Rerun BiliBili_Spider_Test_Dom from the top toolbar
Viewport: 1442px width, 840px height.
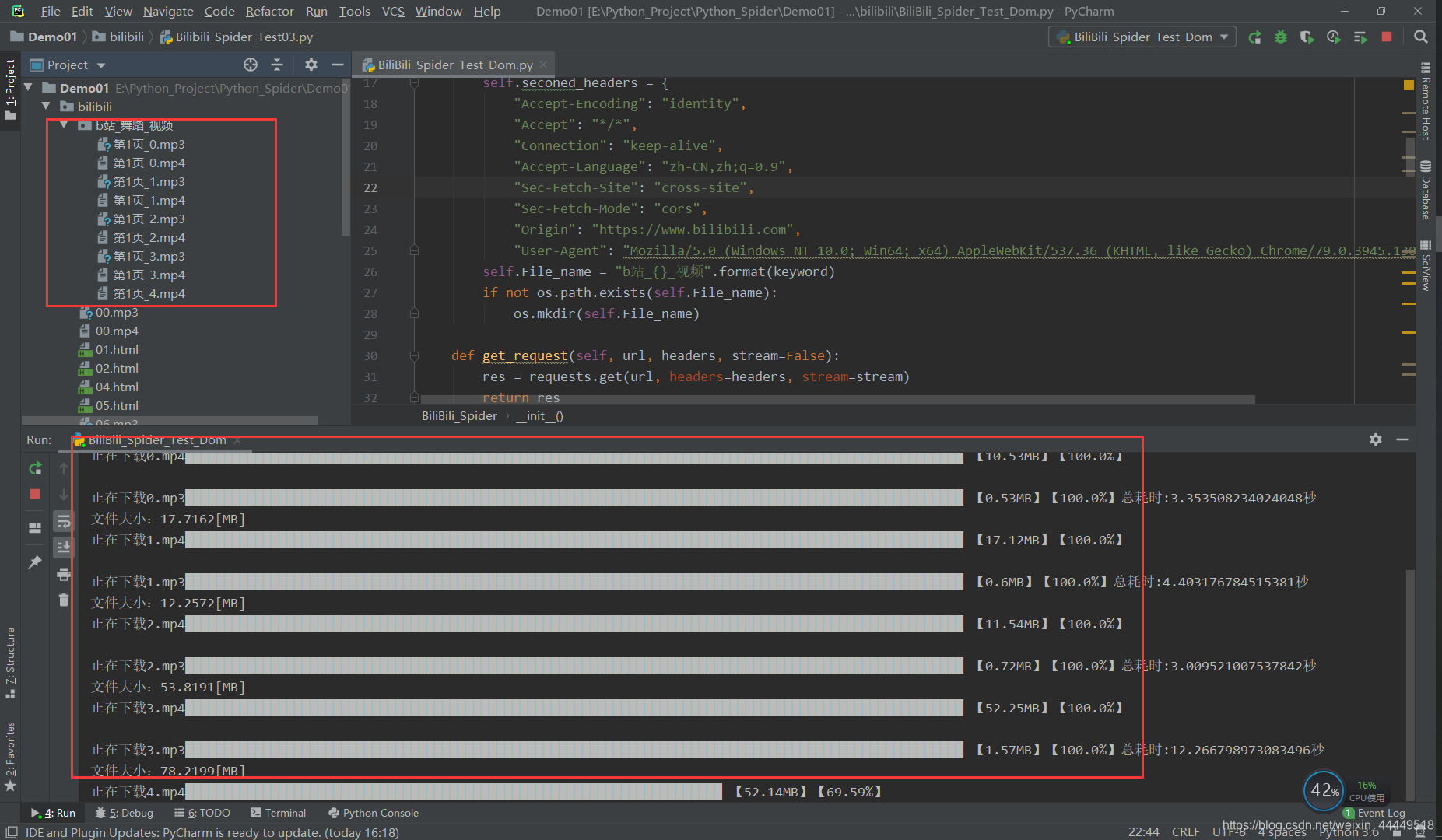[1254, 37]
